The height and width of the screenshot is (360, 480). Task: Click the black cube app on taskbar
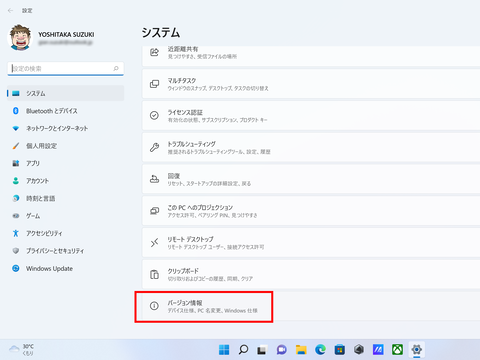[359, 350]
